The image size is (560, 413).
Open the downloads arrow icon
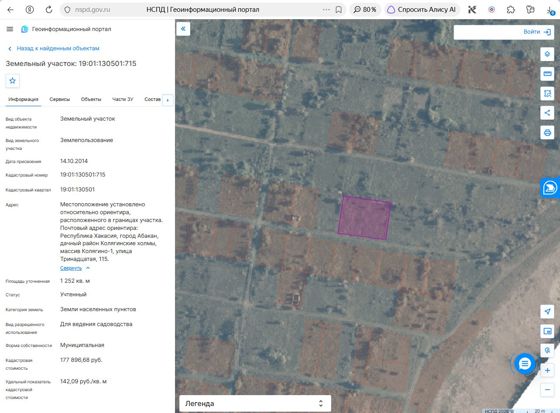550,10
